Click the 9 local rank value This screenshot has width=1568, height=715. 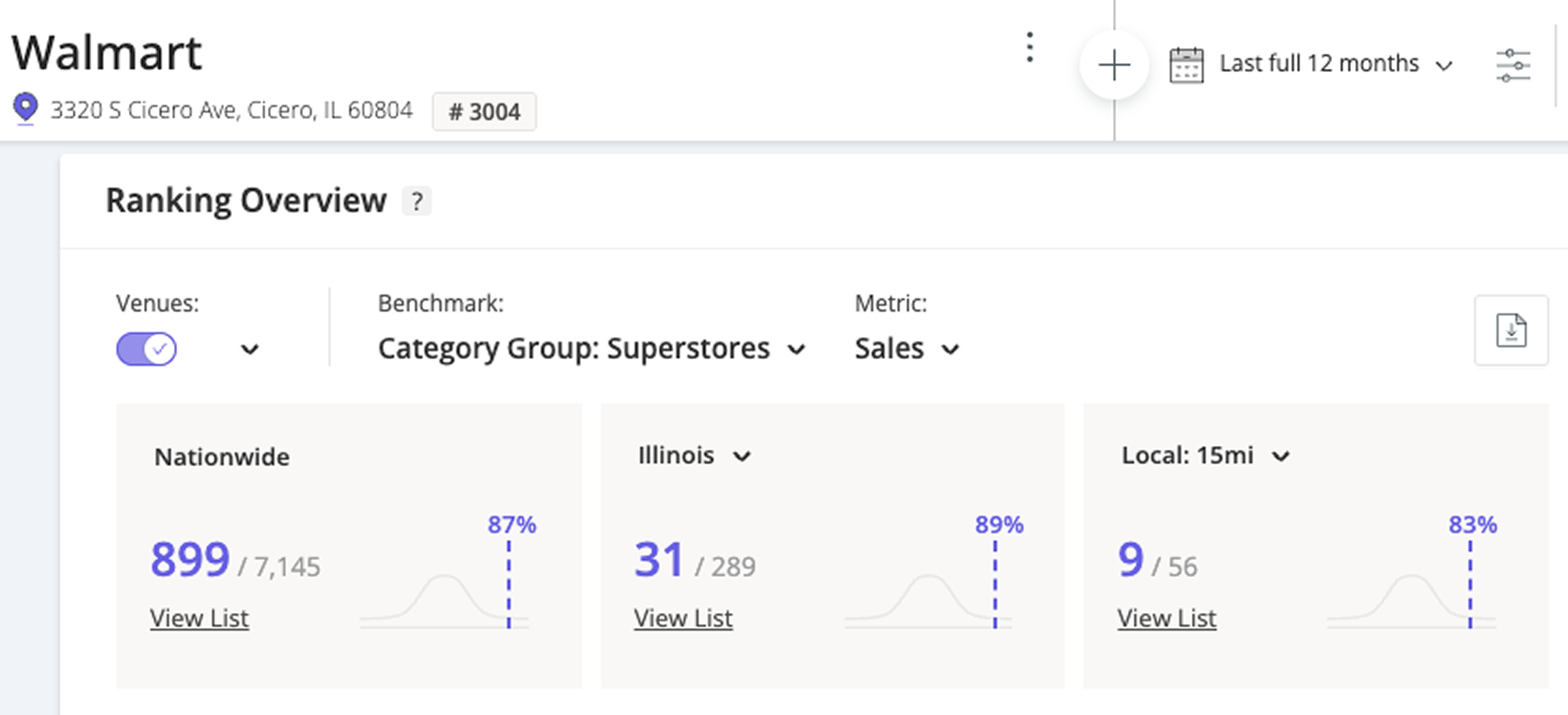pos(1131,559)
